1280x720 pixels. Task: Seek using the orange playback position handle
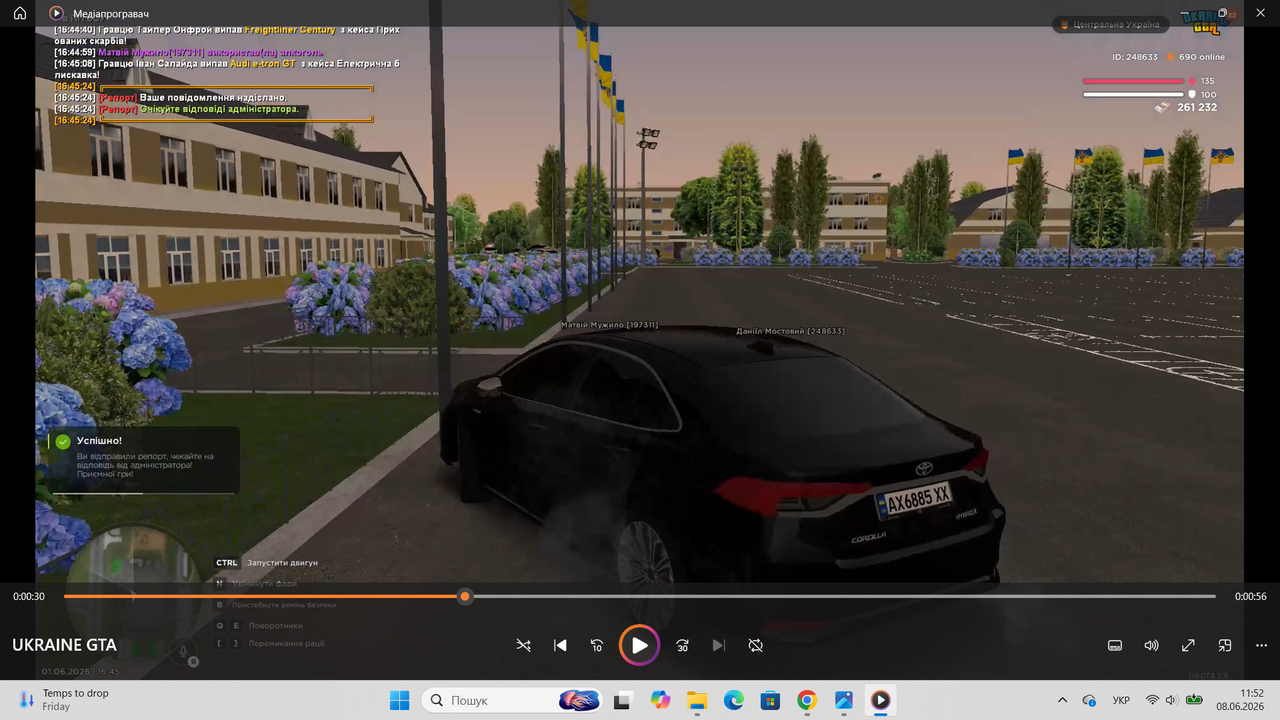coord(465,596)
